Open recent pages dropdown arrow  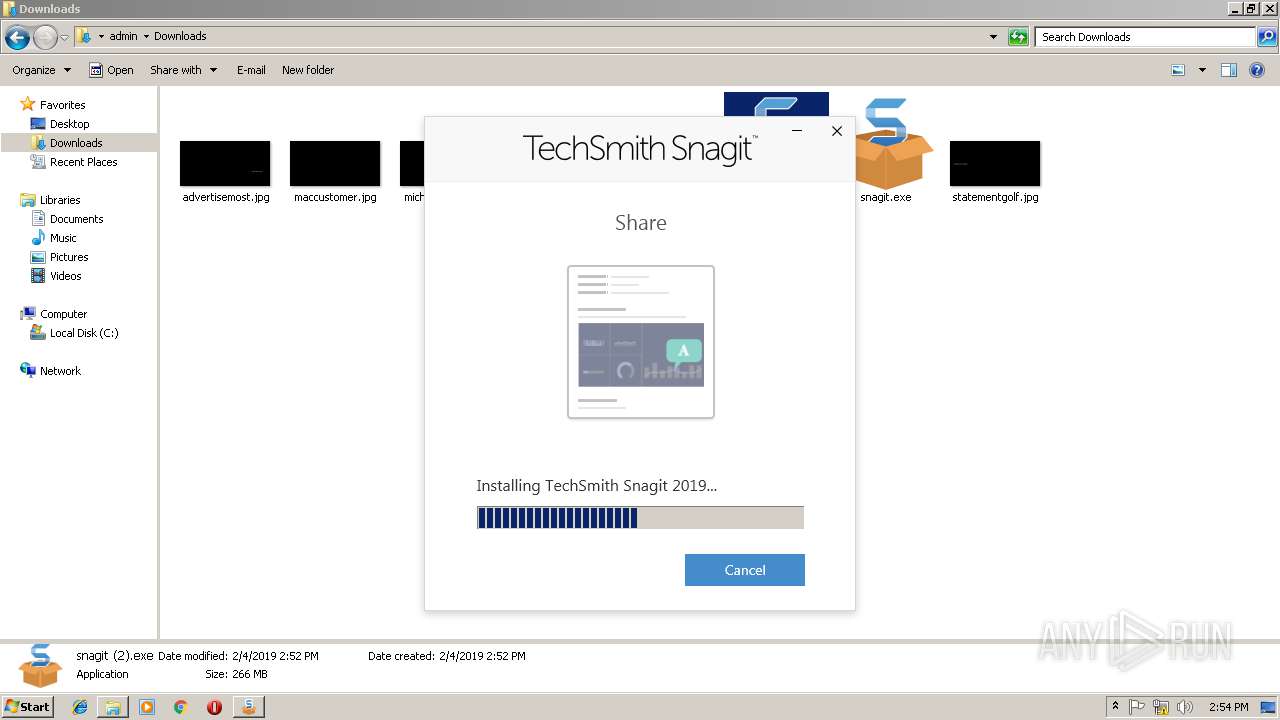click(65, 38)
